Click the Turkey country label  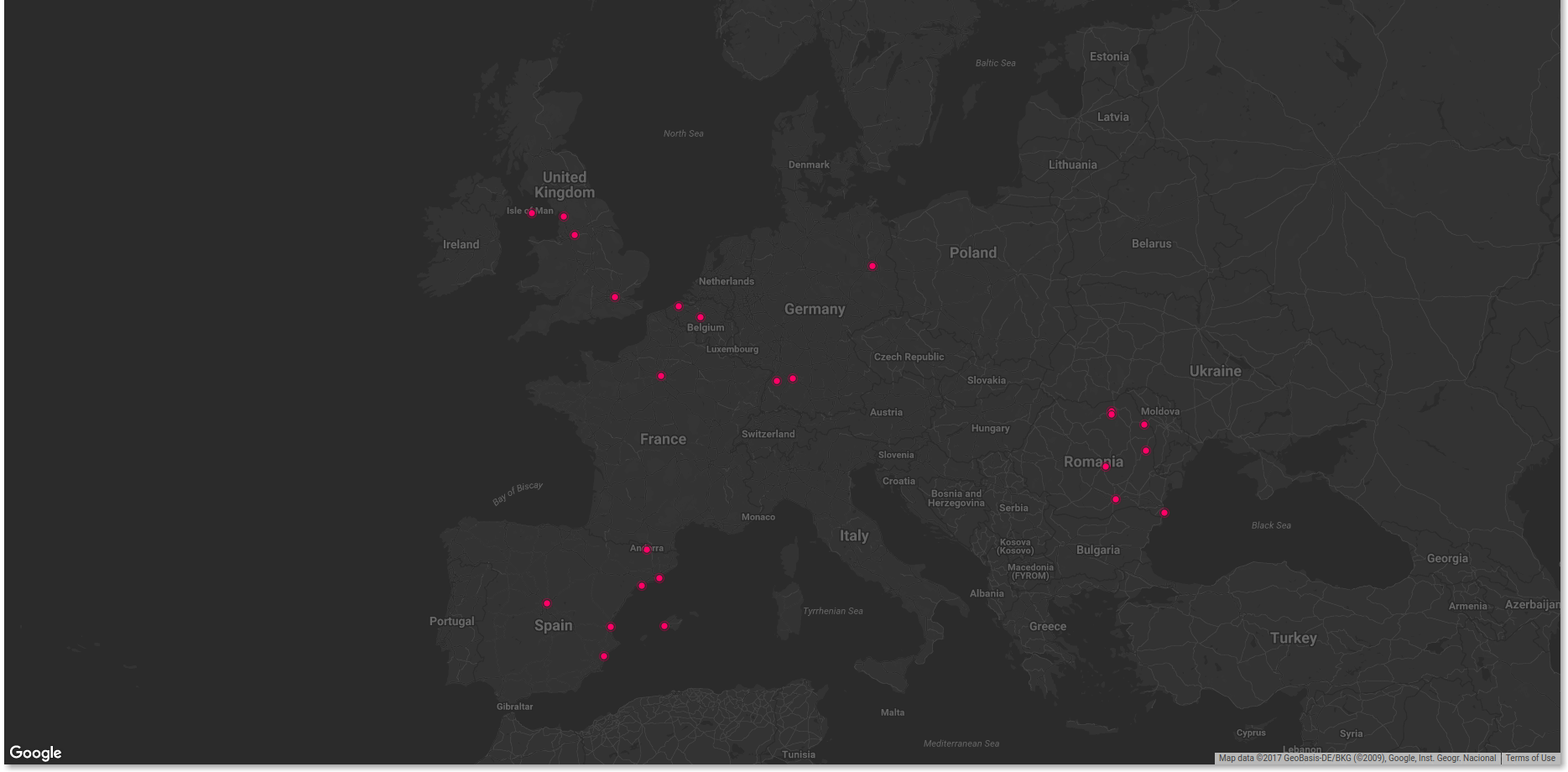click(1294, 638)
